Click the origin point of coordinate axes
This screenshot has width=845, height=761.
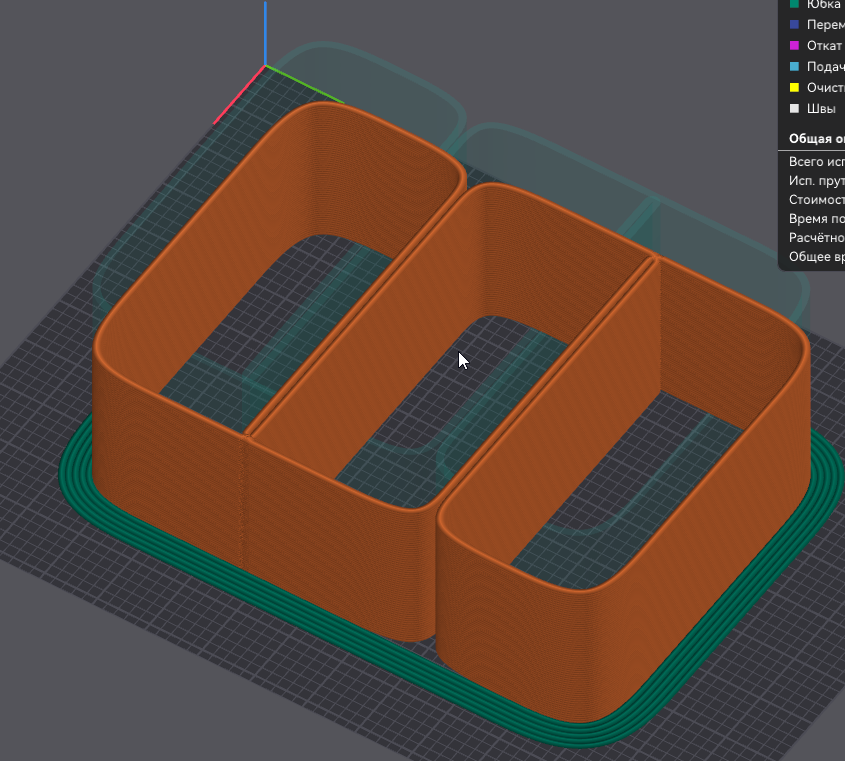(265, 66)
